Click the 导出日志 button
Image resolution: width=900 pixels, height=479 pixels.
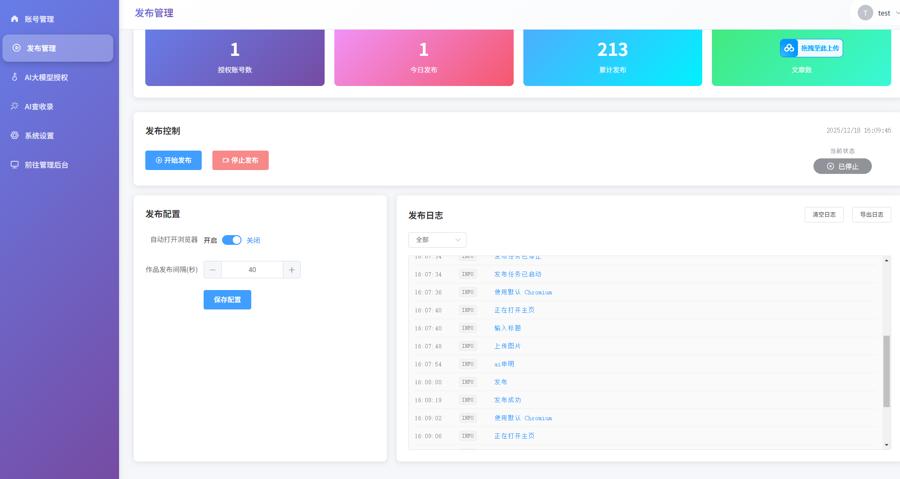(x=871, y=214)
